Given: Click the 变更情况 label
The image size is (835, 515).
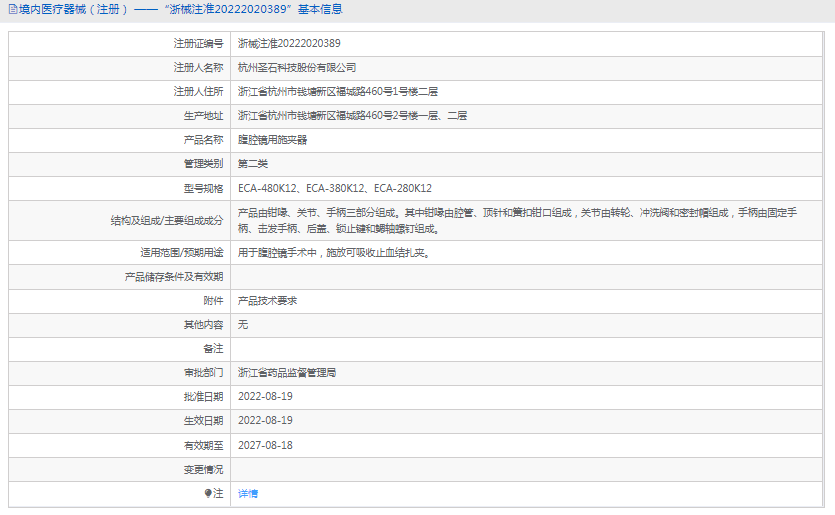Looking at the screenshot, I should click(203, 470).
